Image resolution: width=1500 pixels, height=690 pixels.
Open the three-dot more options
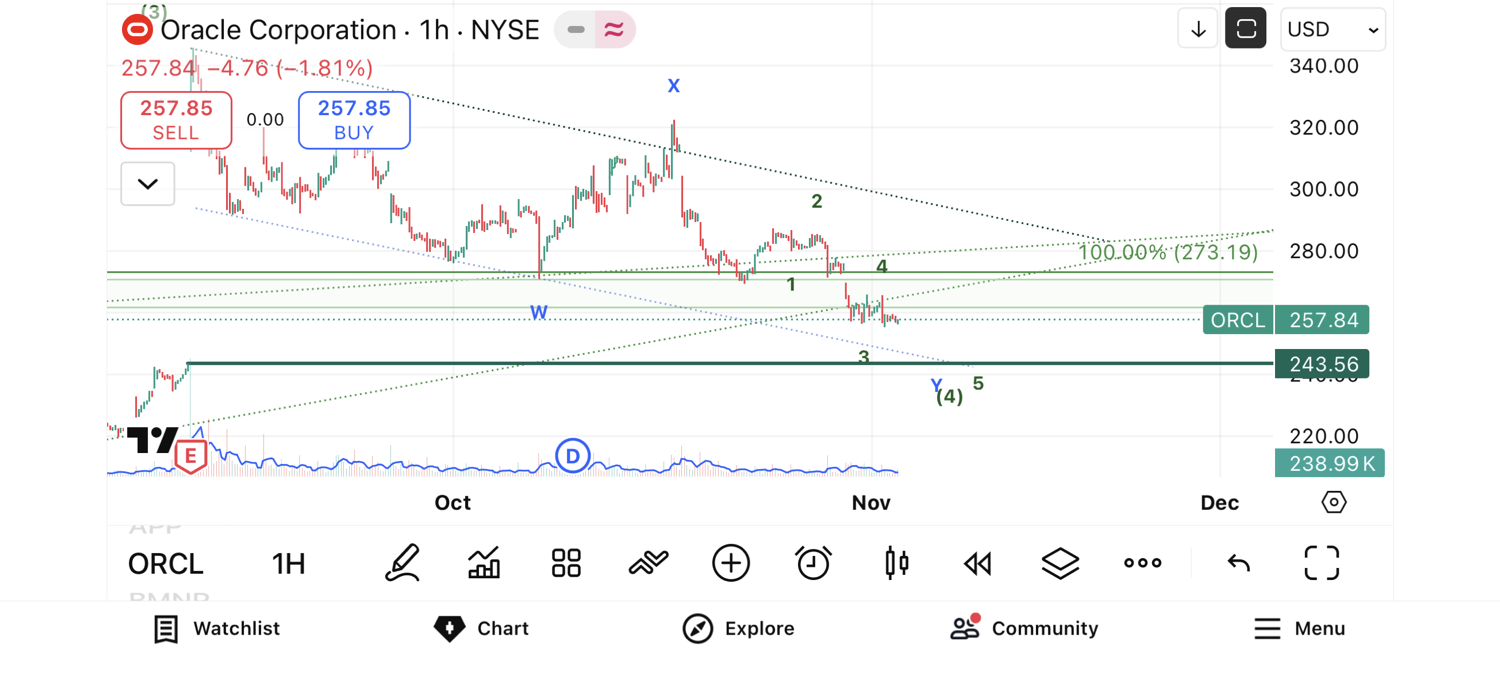(1142, 563)
